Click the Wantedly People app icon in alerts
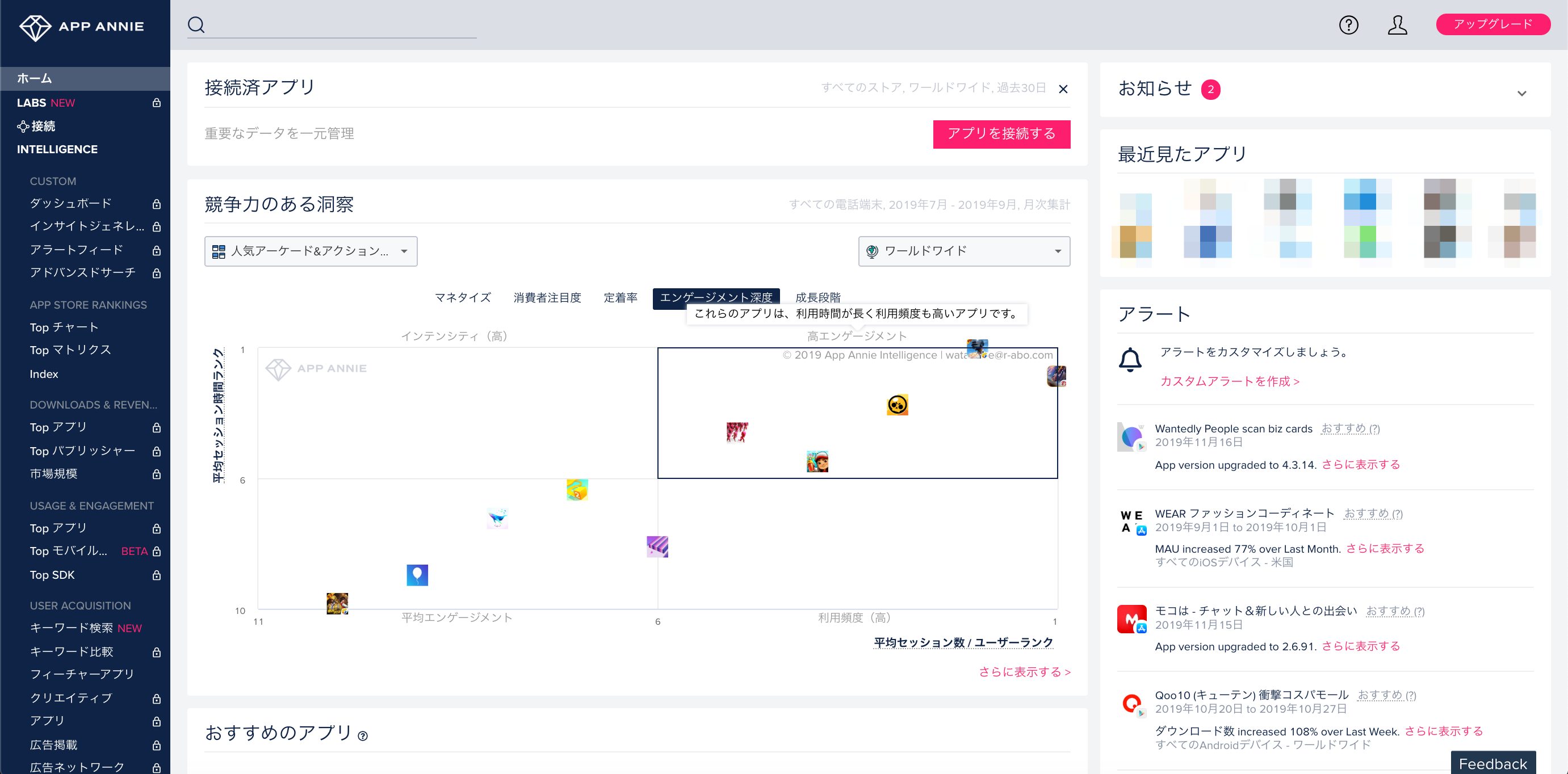Image resolution: width=1568 pixels, height=774 pixels. pyautogui.click(x=1130, y=437)
